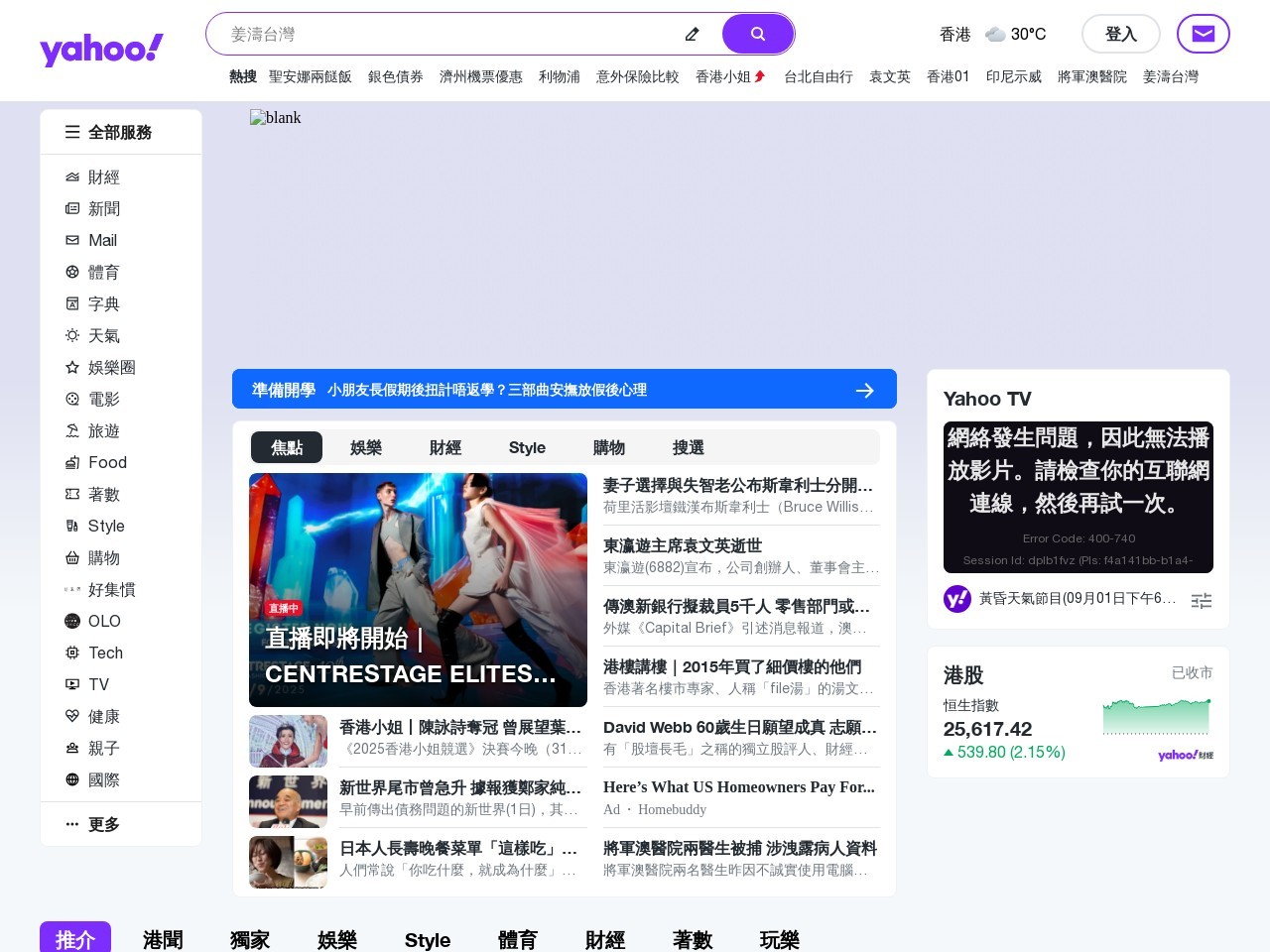
Task: Click the Yahoo logo
Action: click(101, 49)
